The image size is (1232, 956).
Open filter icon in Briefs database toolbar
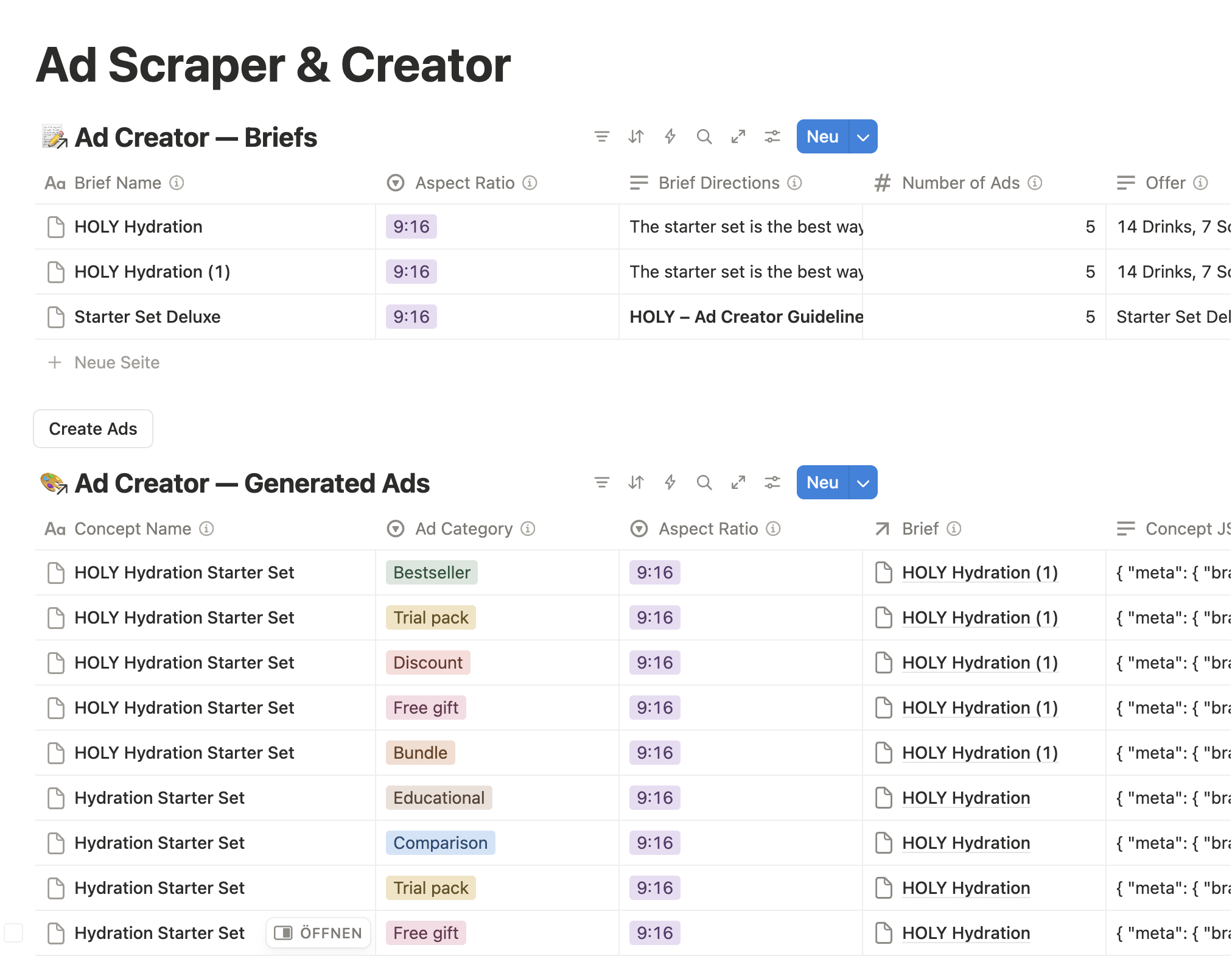tap(601, 136)
